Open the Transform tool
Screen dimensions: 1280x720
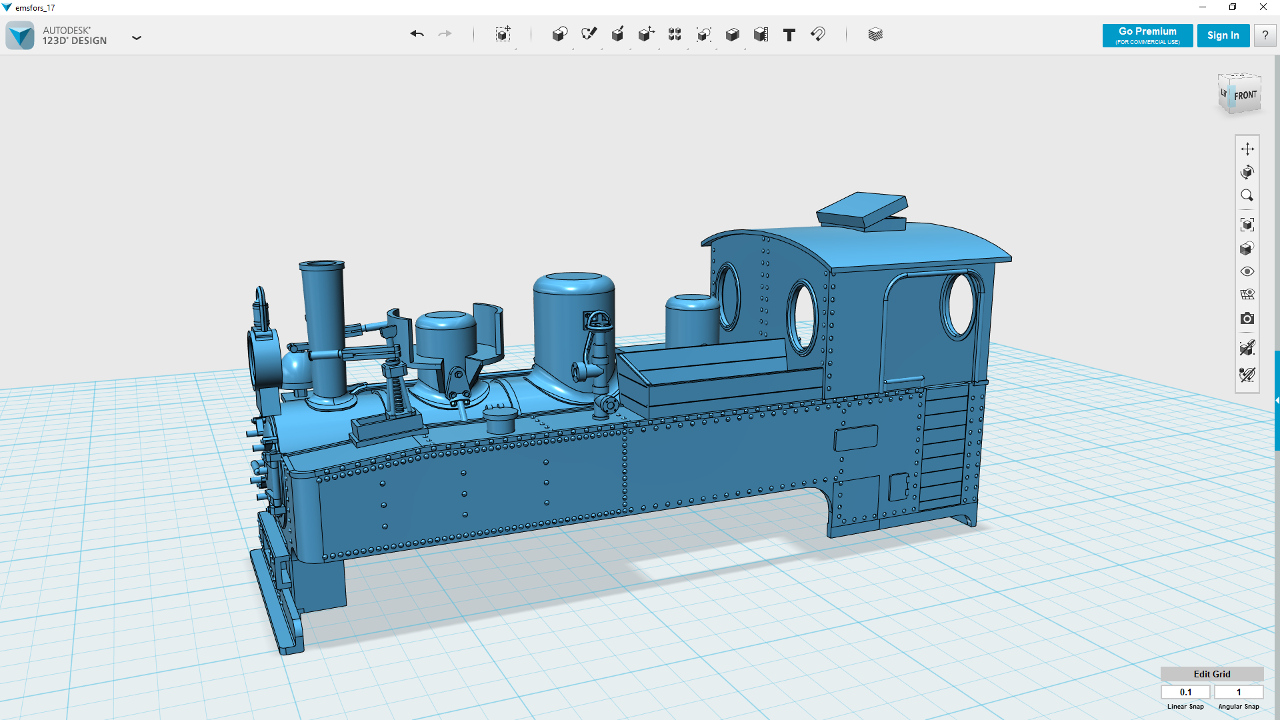503,34
